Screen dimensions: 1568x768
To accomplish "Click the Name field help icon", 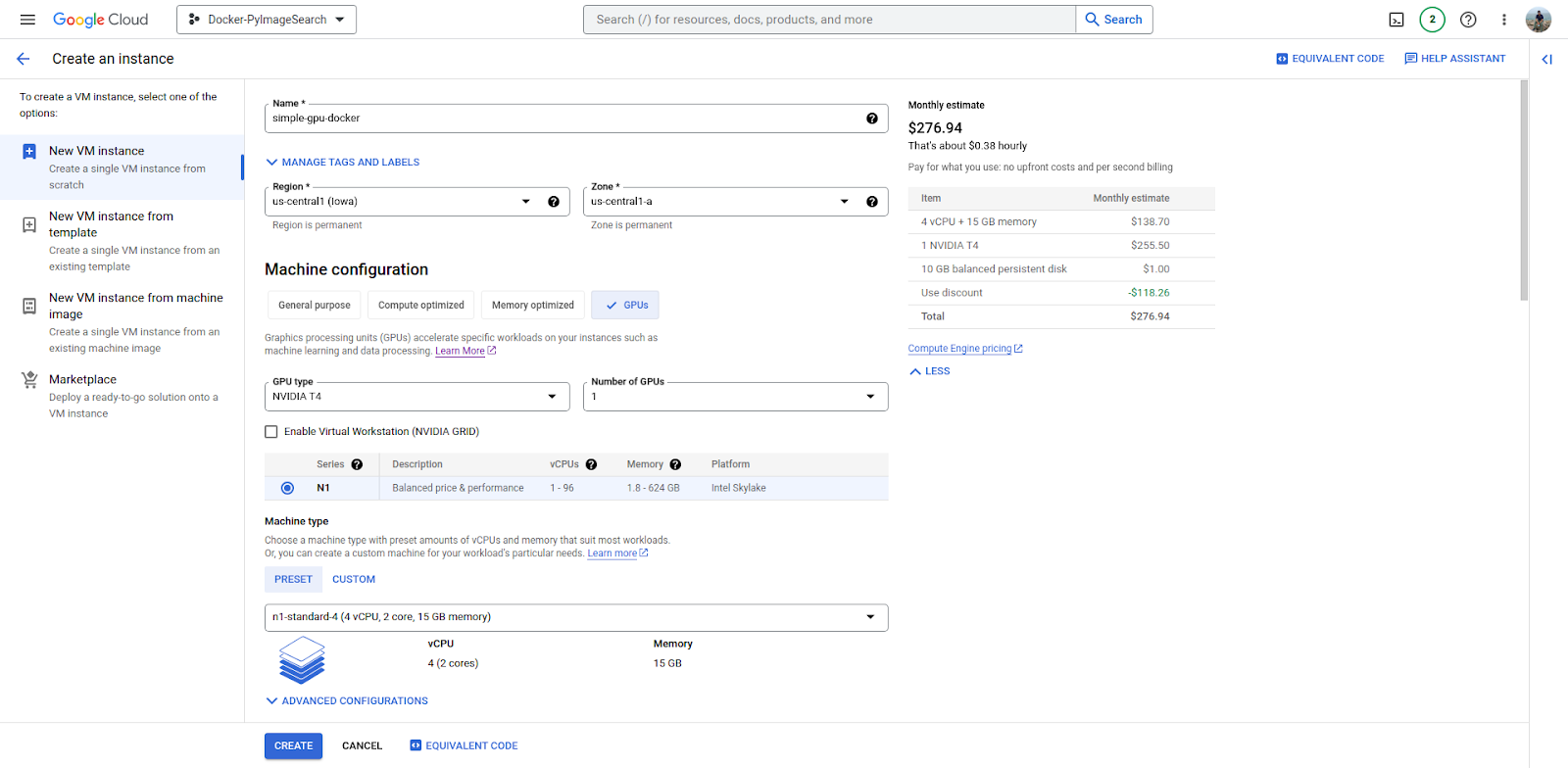I will [x=872, y=119].
